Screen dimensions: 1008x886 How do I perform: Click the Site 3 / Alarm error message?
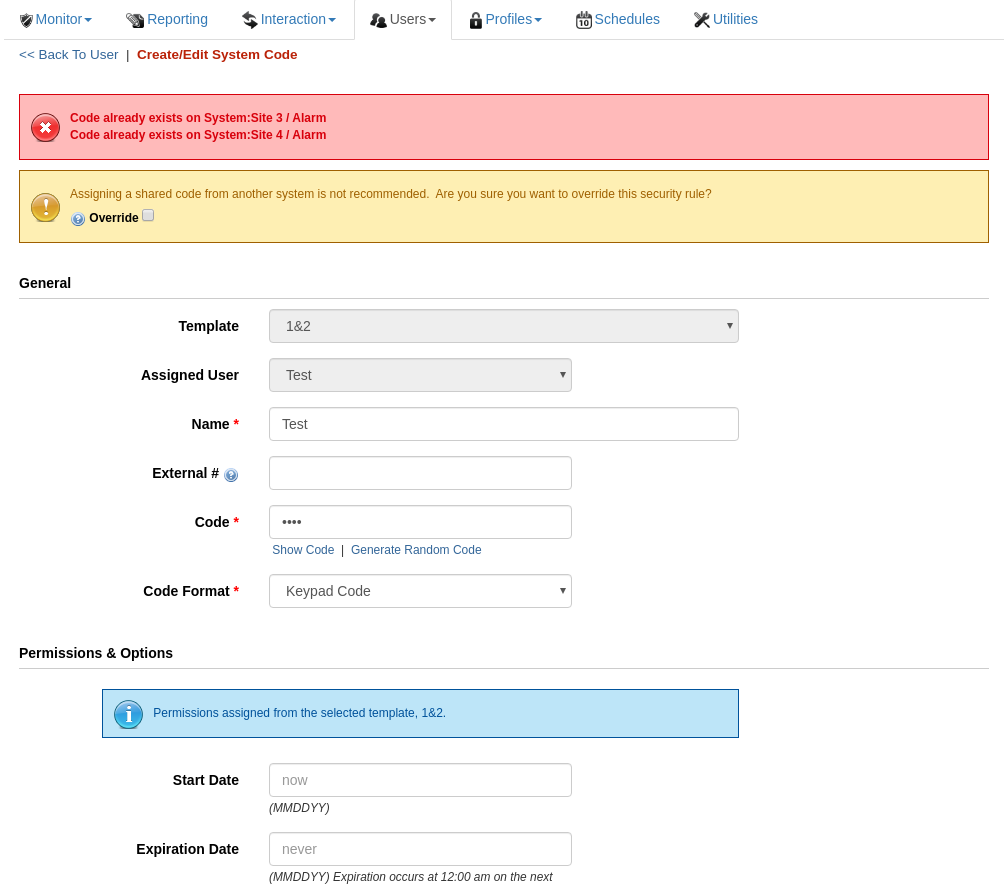[x=198, y=118]
